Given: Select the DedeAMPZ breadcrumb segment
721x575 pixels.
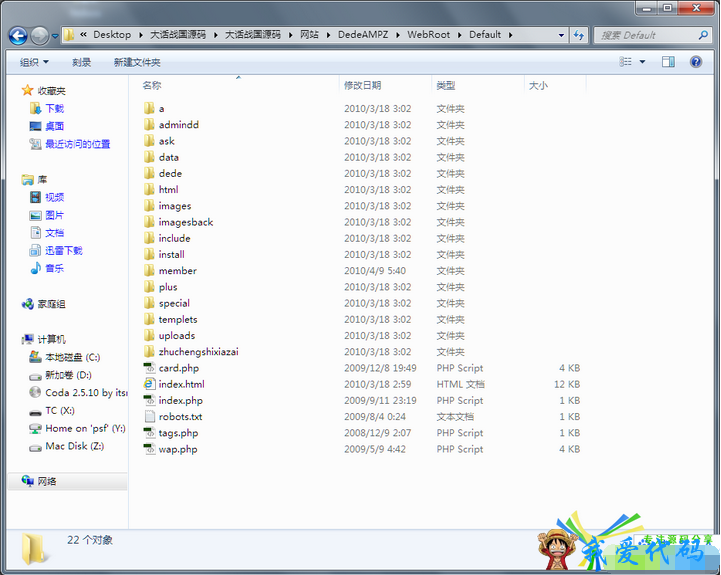Looking at the screenshot, I should [363, 35].
